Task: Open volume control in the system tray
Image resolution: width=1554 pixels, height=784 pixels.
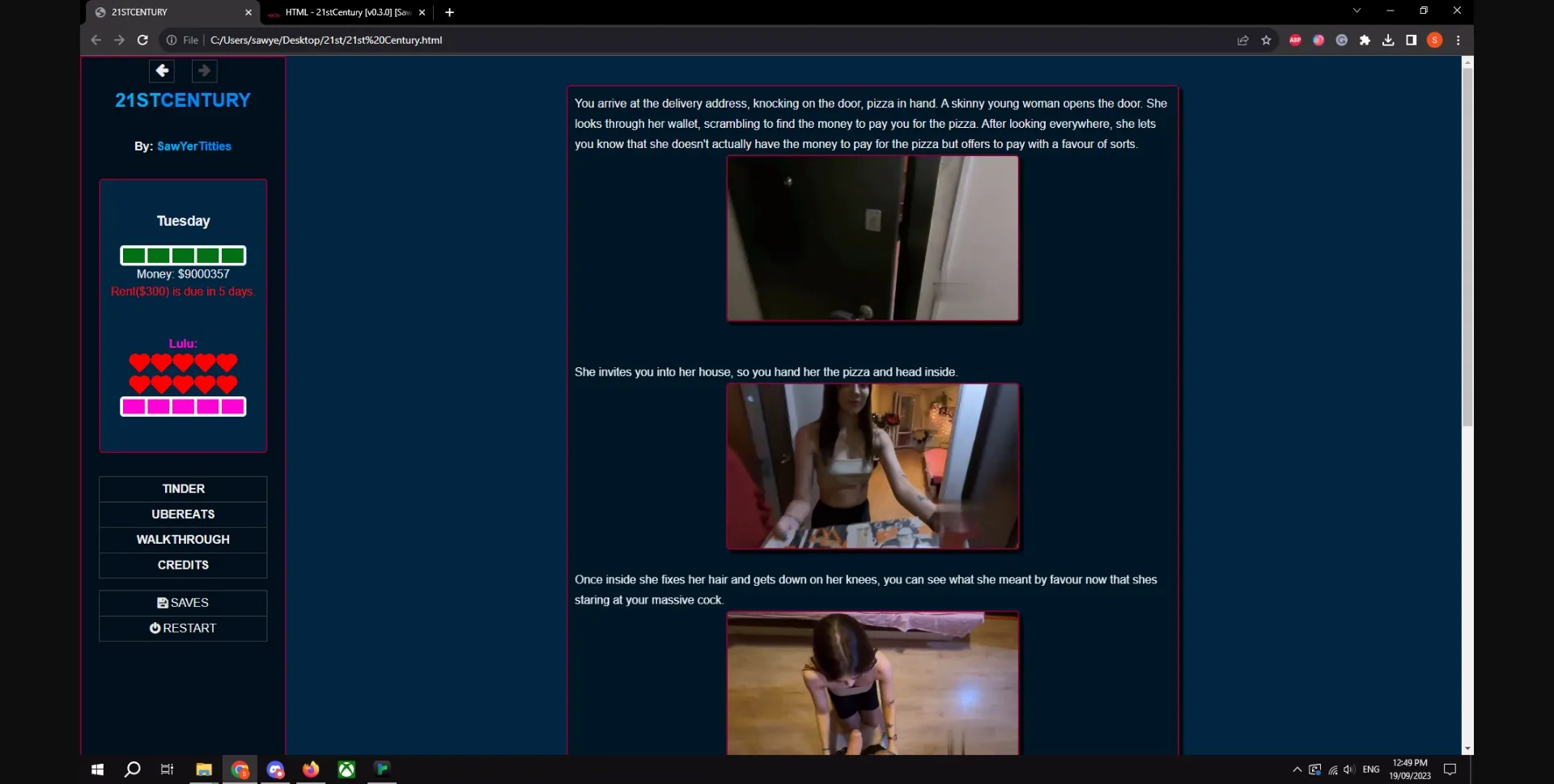Action: tap(1349, 769)
